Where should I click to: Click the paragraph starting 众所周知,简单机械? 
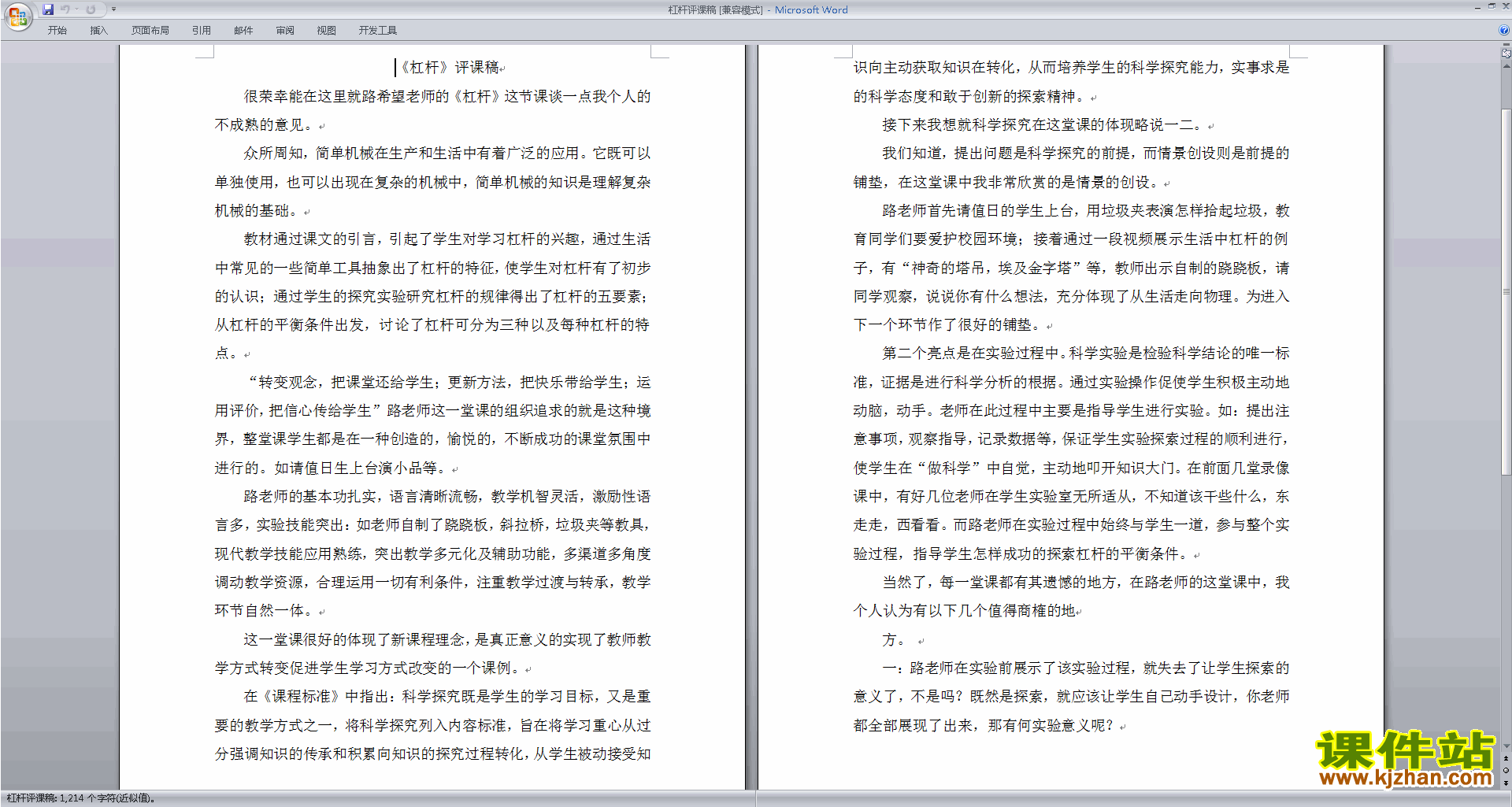pyautogui.click(x=433, y=182)
